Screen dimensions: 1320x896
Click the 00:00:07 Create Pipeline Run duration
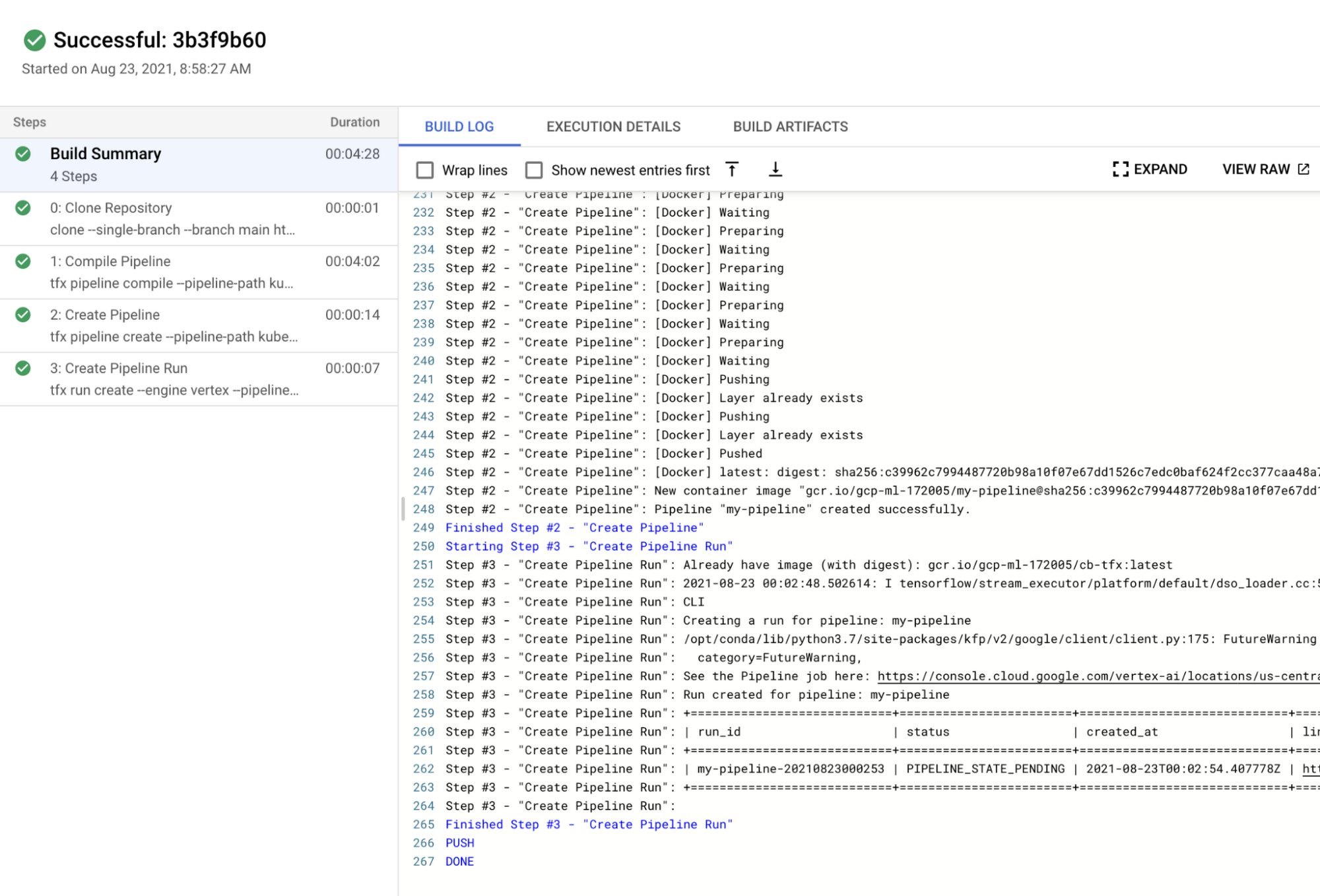tap(352, 368)
